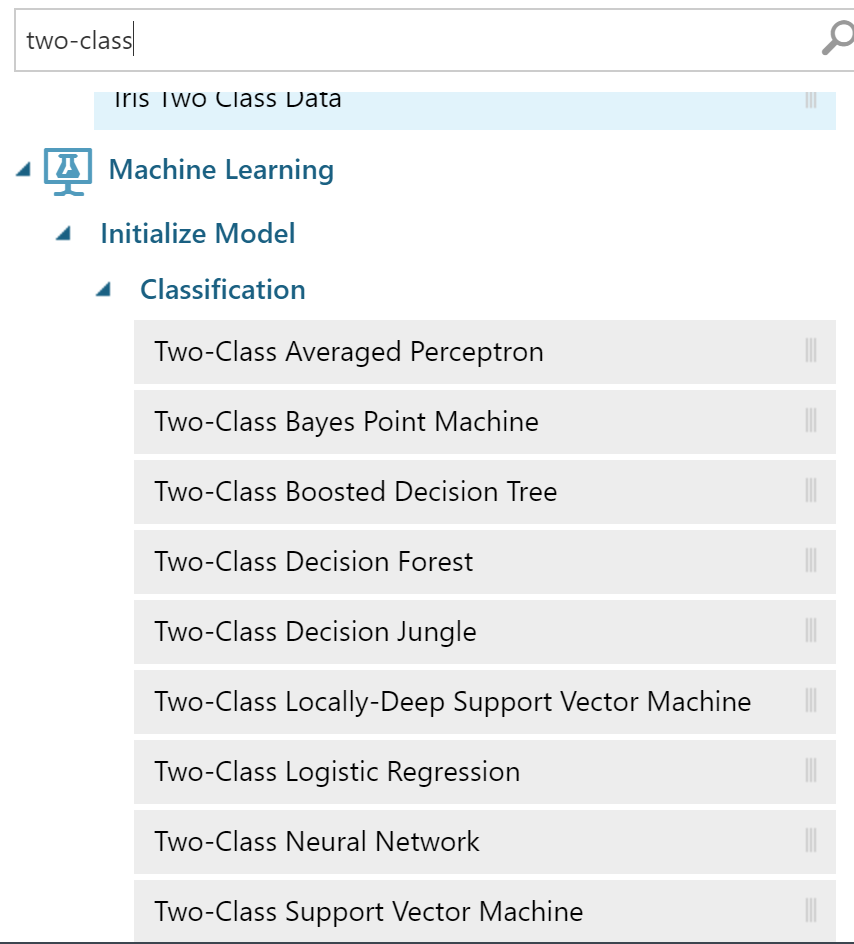This screenshot has height=944, width=854.
Task: Select the Iris Two Class Data dataset
Action: point(465,110)
